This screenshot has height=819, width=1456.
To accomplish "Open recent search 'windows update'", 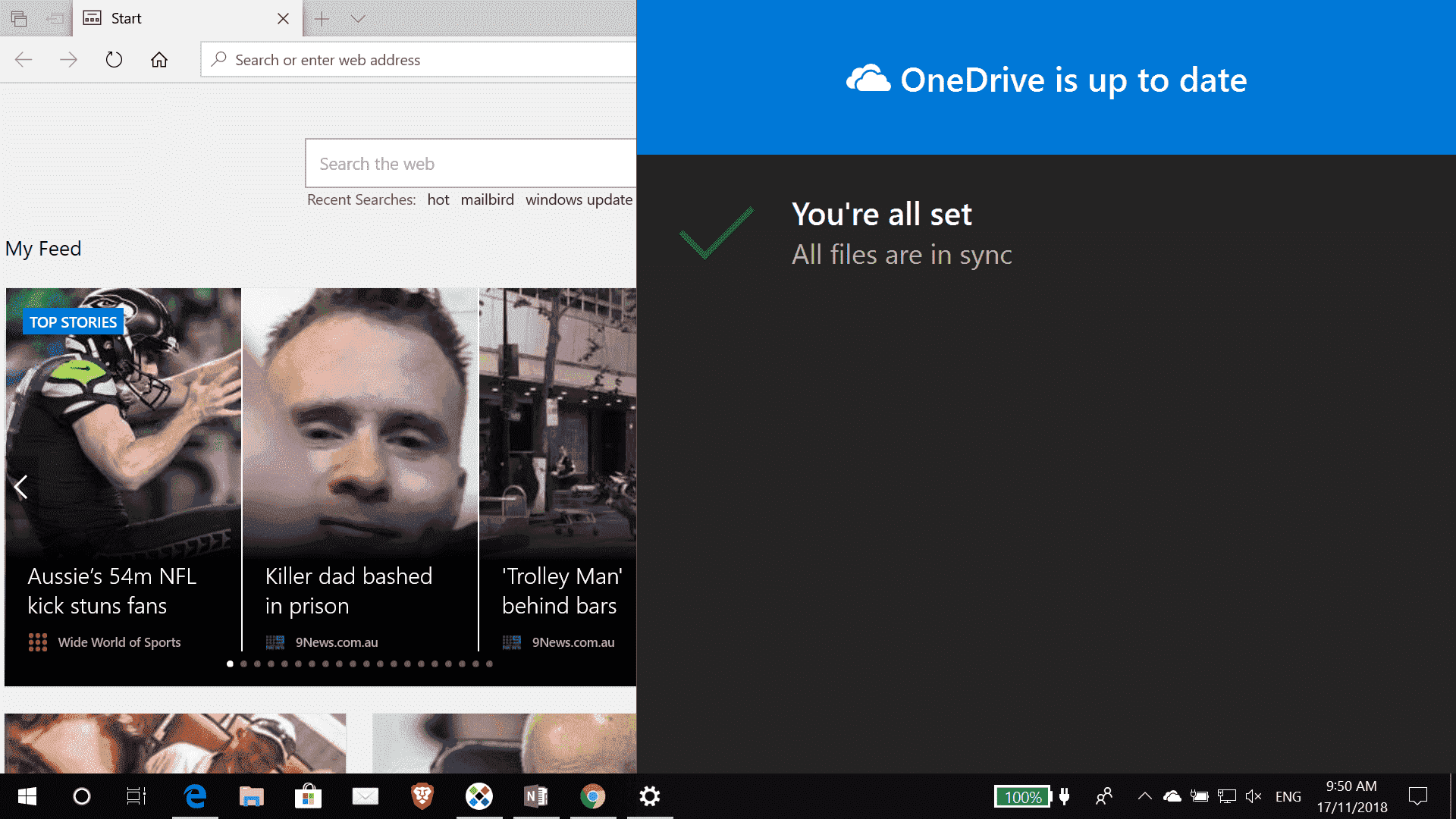I will 579,199.
